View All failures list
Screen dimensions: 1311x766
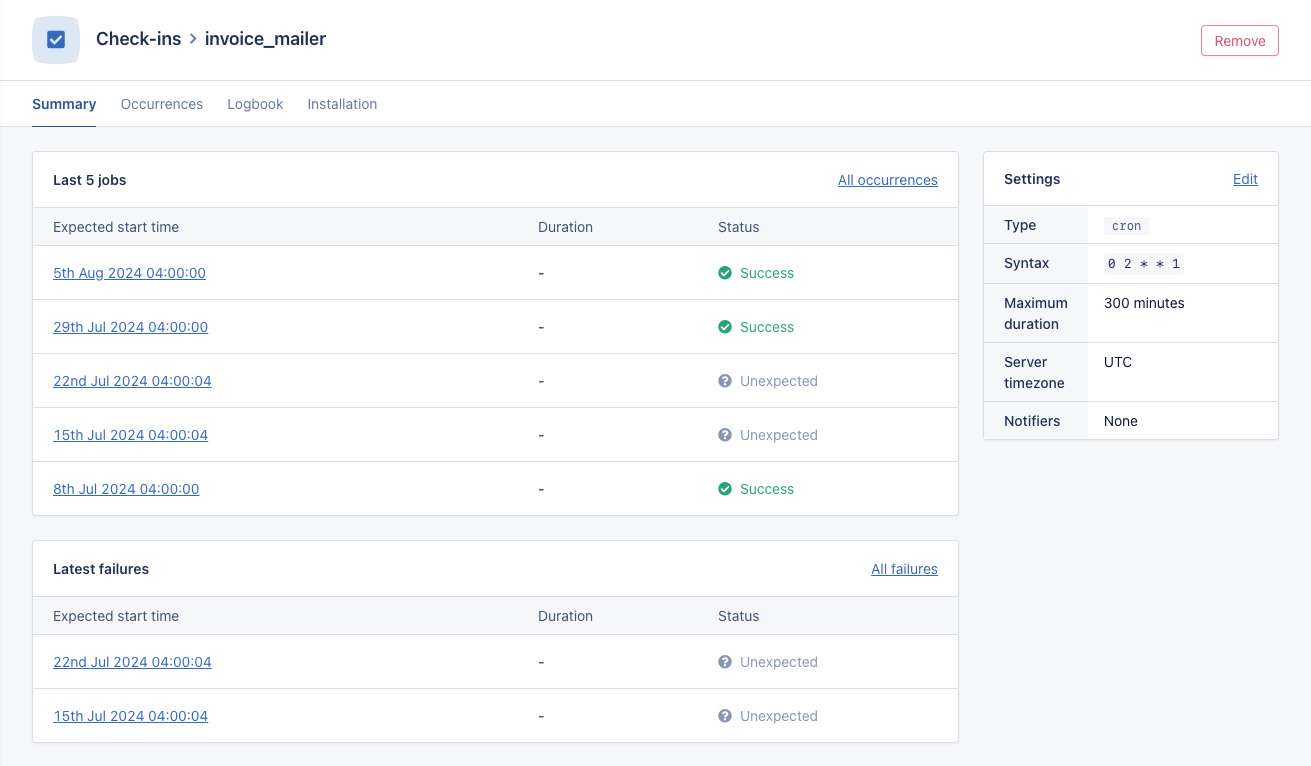point(904,569)
